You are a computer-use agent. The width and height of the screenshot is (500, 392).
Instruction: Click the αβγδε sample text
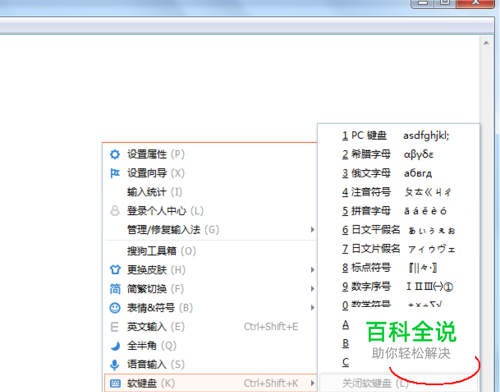pos(418,155)
